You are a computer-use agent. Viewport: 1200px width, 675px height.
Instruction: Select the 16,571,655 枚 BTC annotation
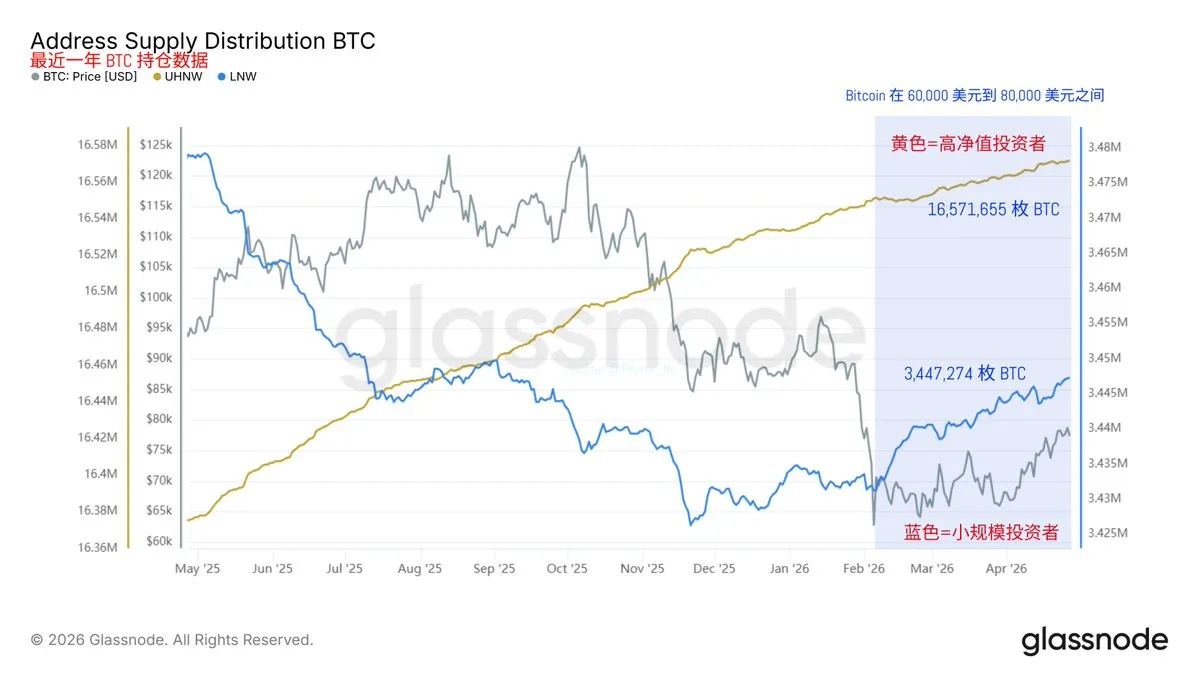pyautogui.click(x=993, y=210)
